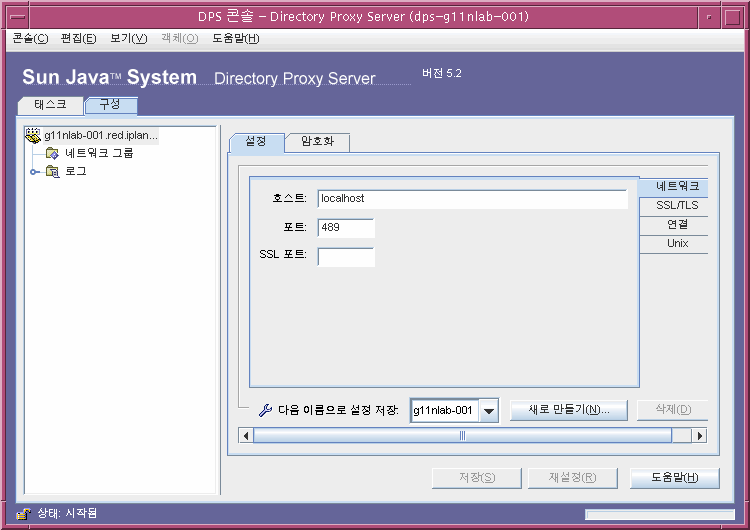Image resolution: width=750 pixels, height=530 pixels.
Task: Click the 네트워크 그룹 folder icon
Action: coord(52,154)
